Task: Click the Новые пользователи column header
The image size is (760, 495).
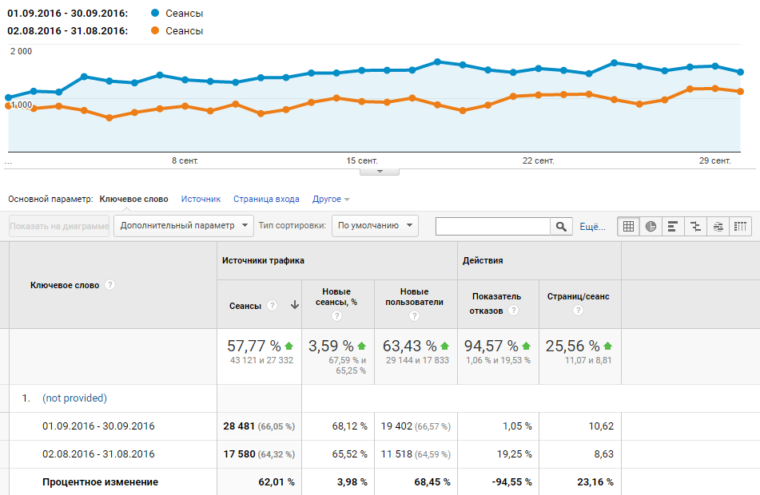Action: pyautogui.click(x=414, y=297)
